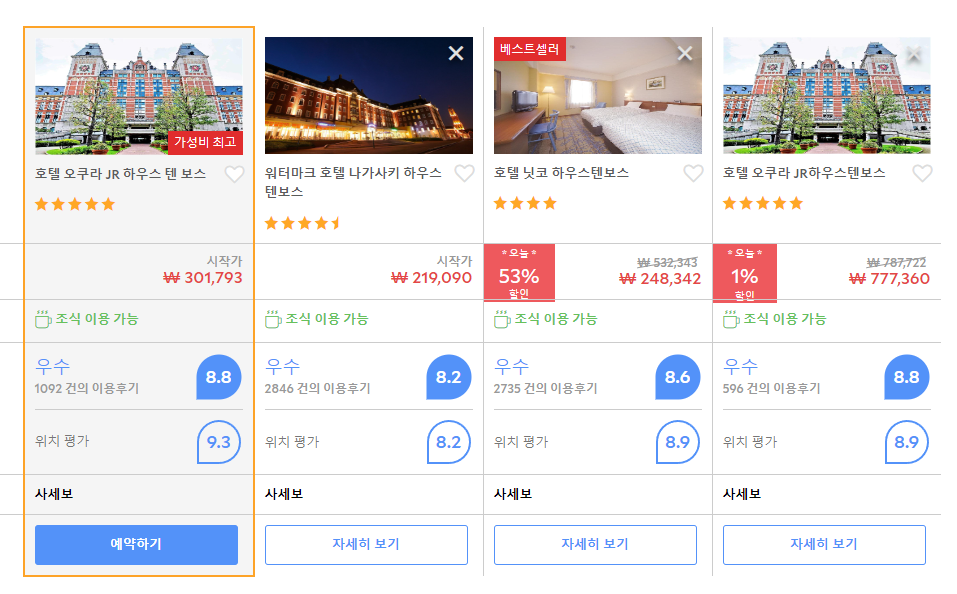Open 자세히 보기 for 워터마크 호텔
957x594 pixels.
[x=366, y=545]
